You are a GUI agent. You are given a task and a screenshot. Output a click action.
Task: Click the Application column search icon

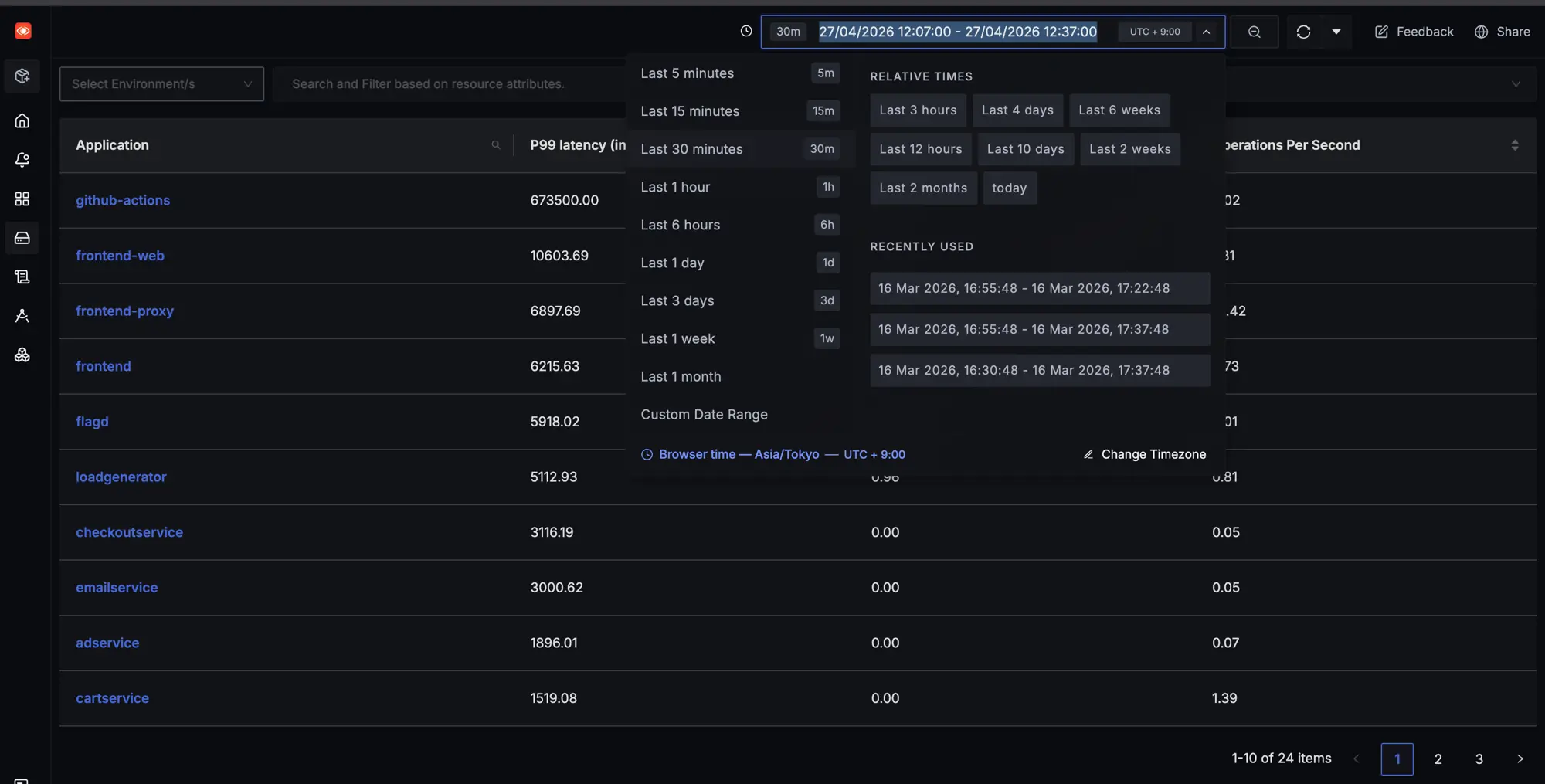[x=496, y=144]
